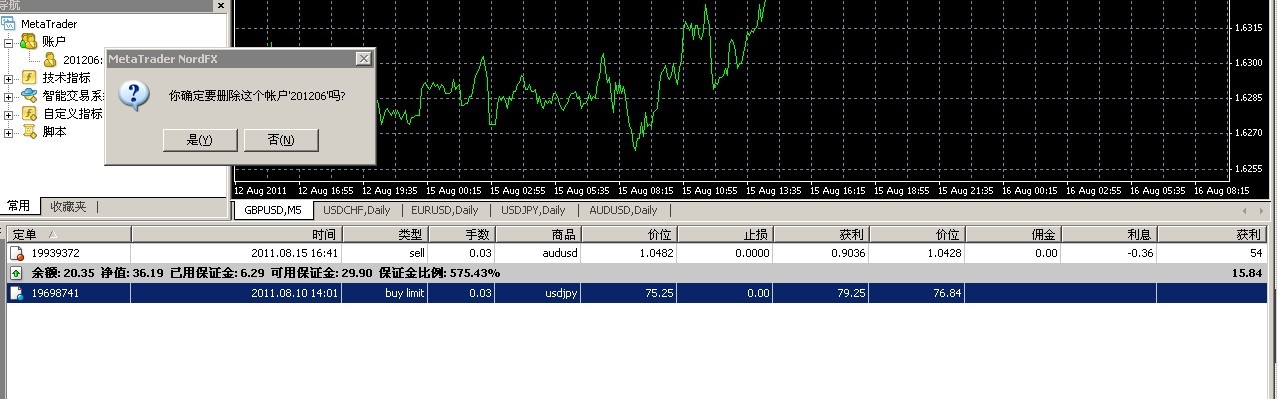Expand the 智能交易系统 tree node
This screenshot has width=1278, height=399.
(9, 97)
